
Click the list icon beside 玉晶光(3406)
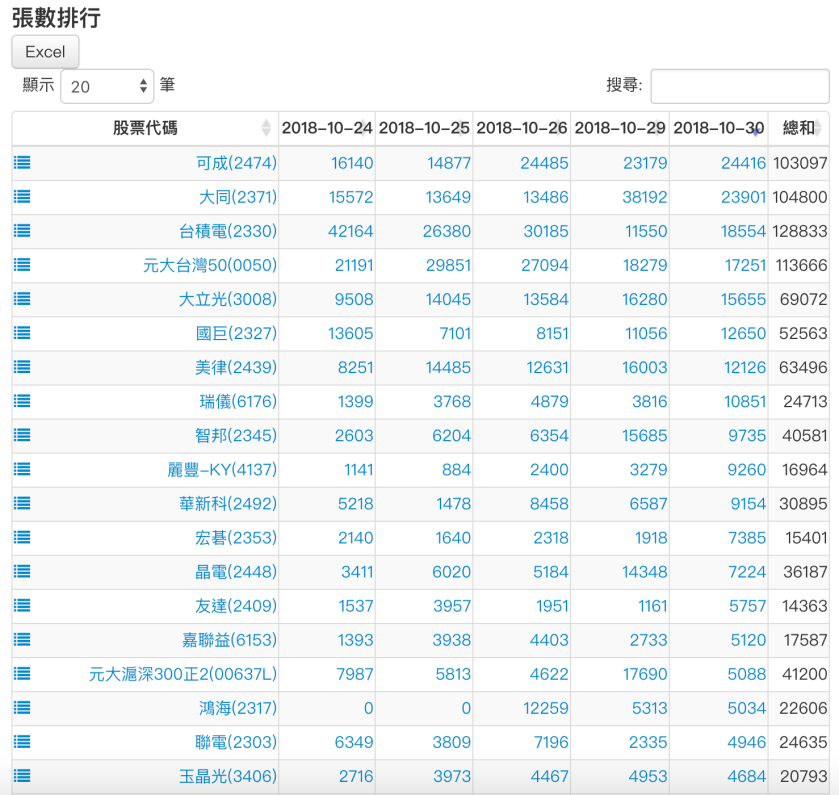coord(21,776)
